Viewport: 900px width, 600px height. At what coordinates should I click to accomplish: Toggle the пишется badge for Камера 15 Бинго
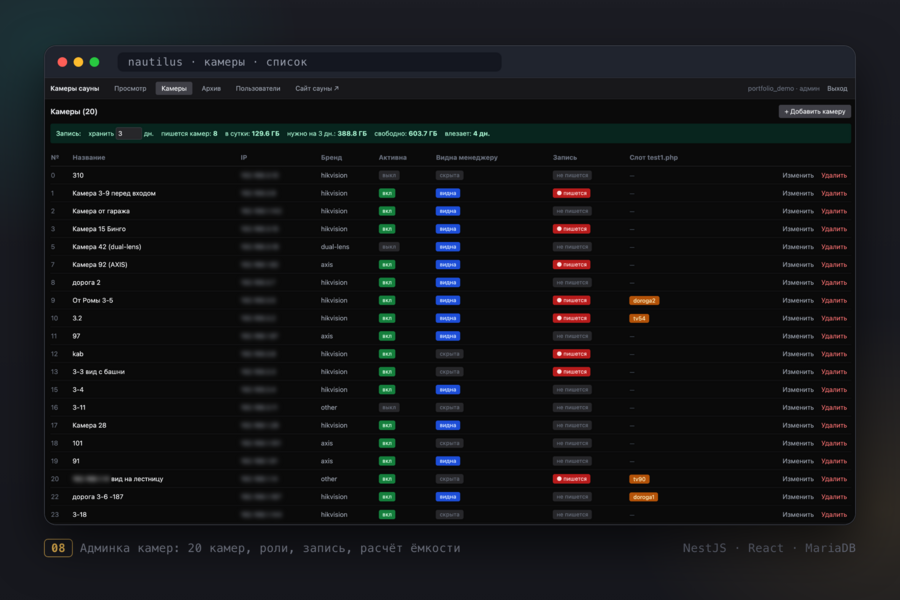pyautogui.click(x=571, y=229)
